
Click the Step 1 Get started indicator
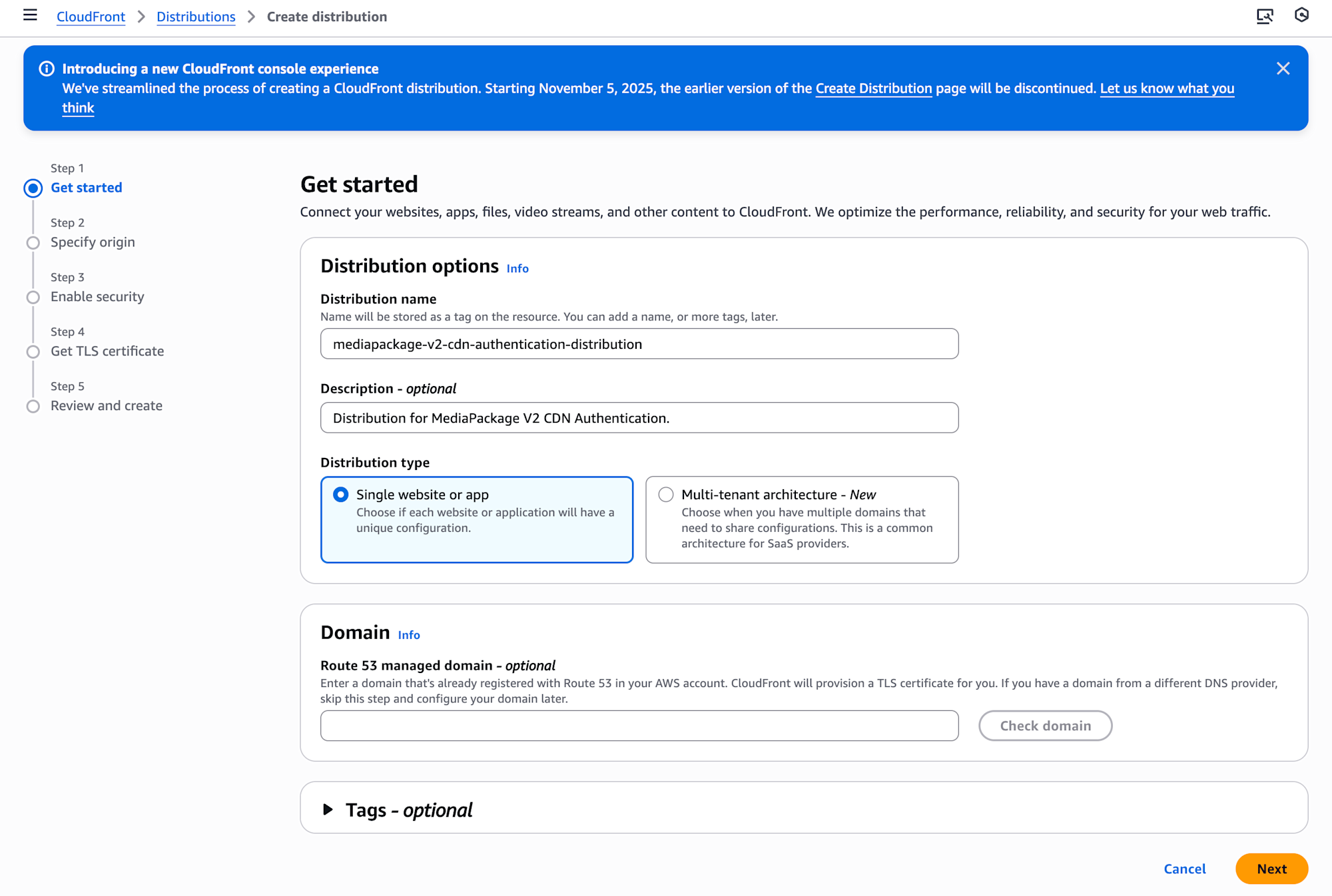tap(33, 188)
